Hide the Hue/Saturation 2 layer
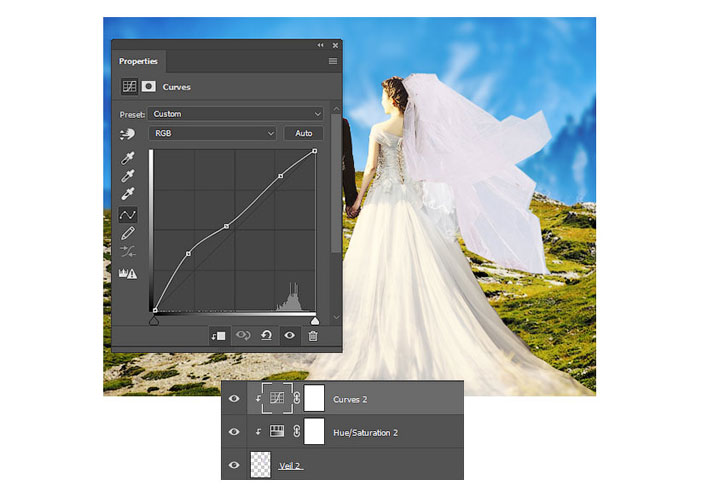 234,432
